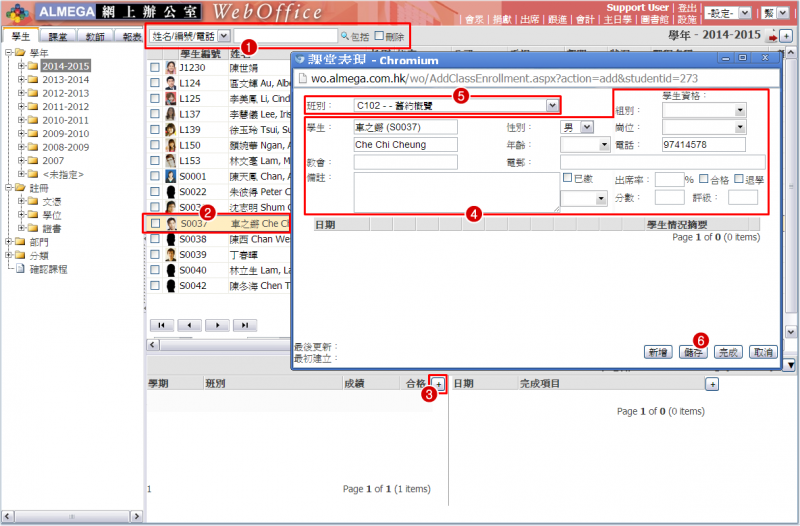Expand the 分類 tree node
Viewport: 800px width, 526px height.
pos(9,255)
